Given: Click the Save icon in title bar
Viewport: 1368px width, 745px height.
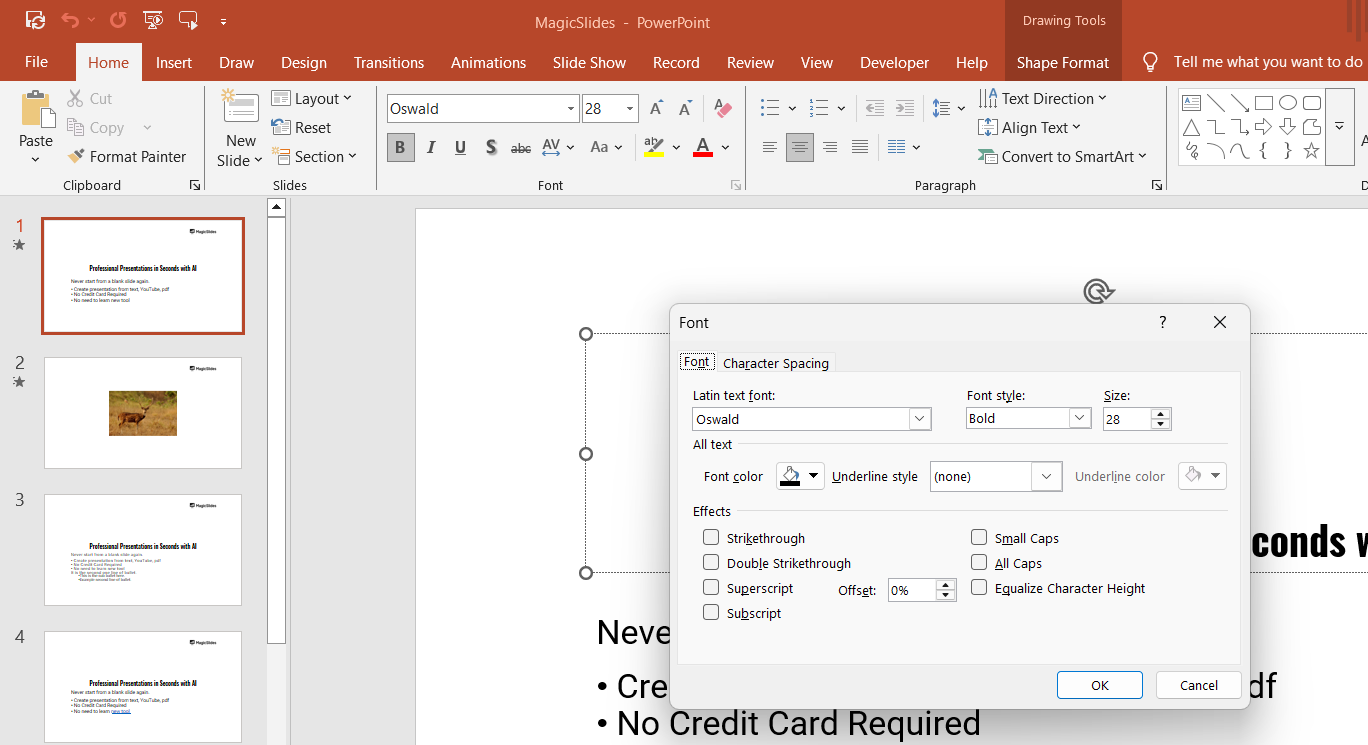Looking at the screenshot, I should 35,19.
